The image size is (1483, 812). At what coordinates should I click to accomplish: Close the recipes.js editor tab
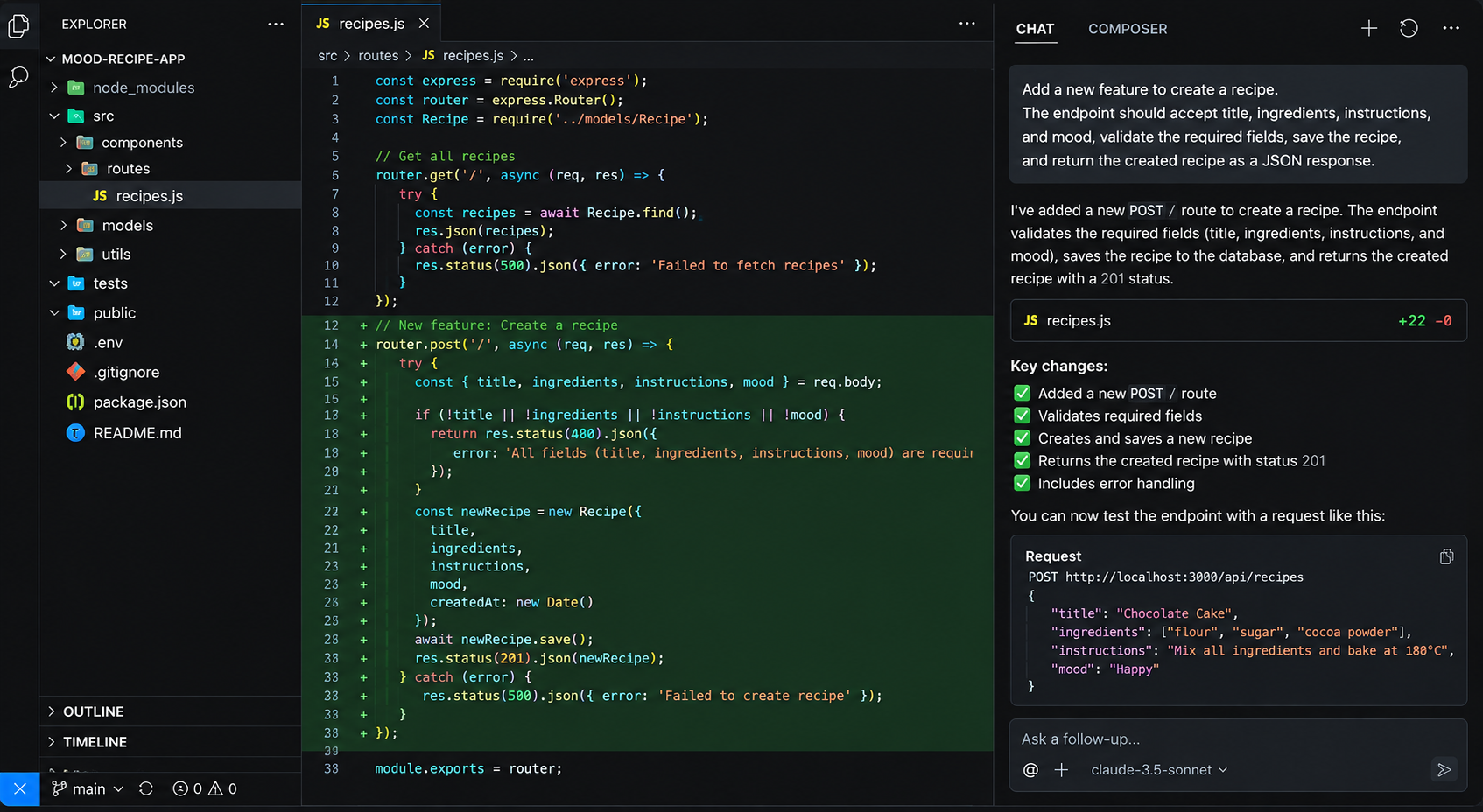pyautogui.click(x=424, y=24)
